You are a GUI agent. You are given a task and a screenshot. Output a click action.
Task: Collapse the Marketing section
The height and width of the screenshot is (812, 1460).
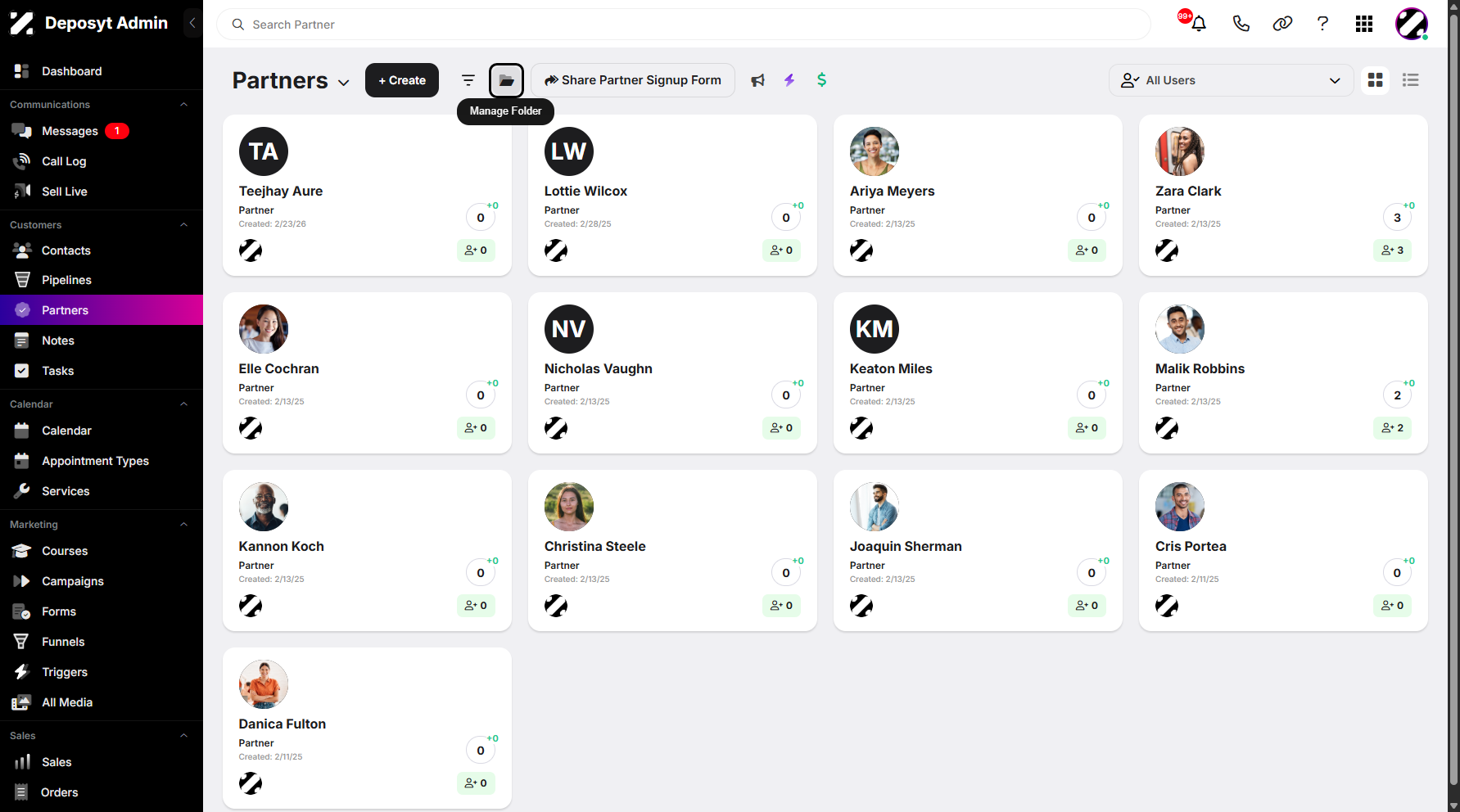click(x=184, y=525)
